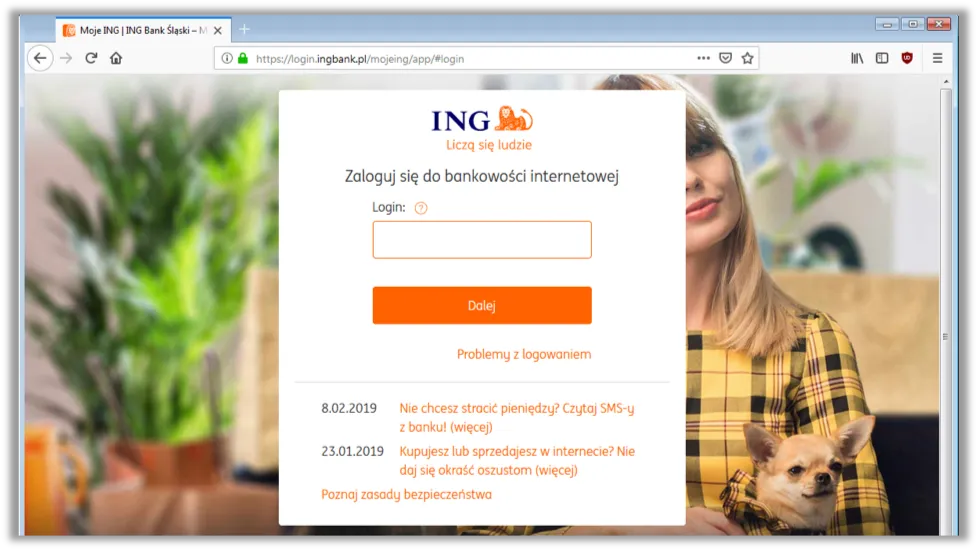Open the uBlock Origin shield extension

coord(907,59)
